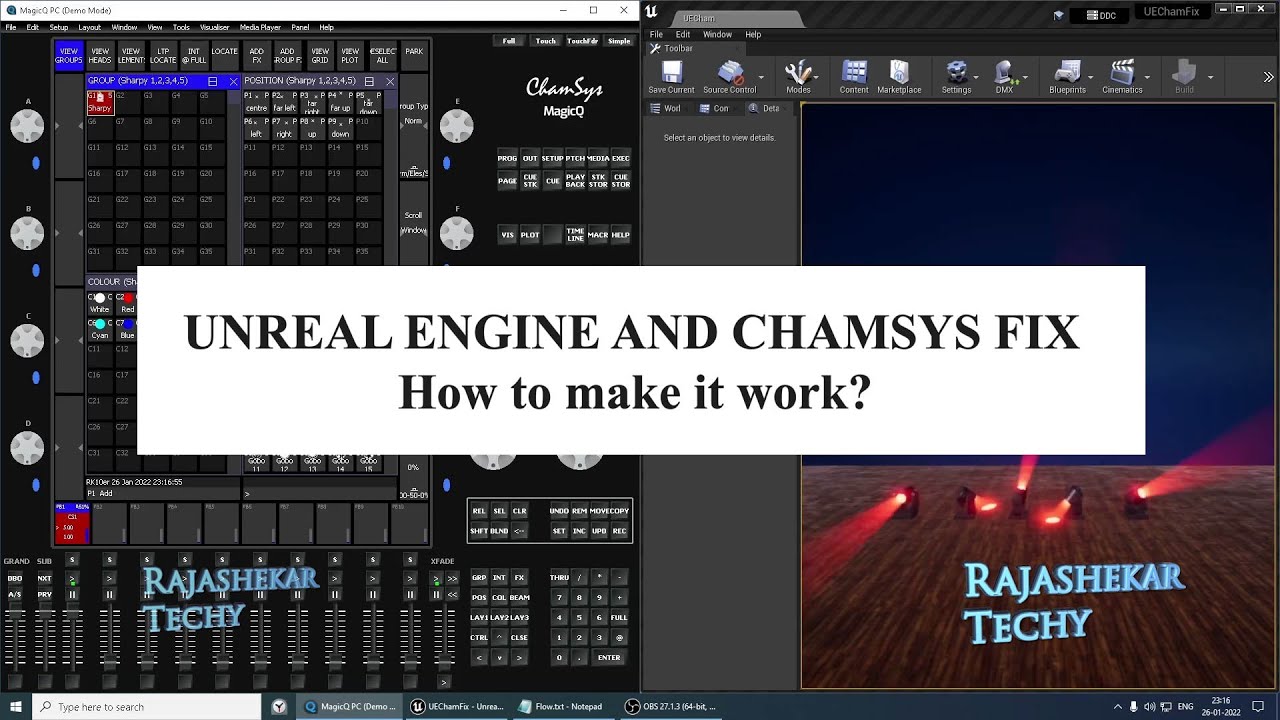Open the Window menu in Unreal
The width and height of the screenshot is (1280, 720).
coord(717,34)
